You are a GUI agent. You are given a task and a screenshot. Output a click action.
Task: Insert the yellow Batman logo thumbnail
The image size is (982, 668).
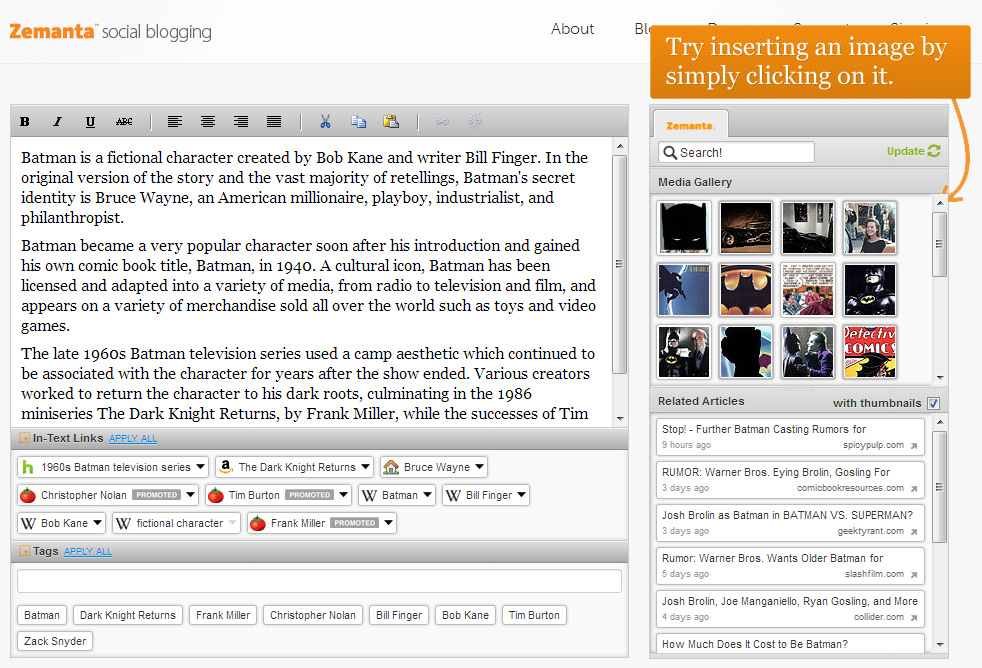pyautogui.click(x=746, y=290)
